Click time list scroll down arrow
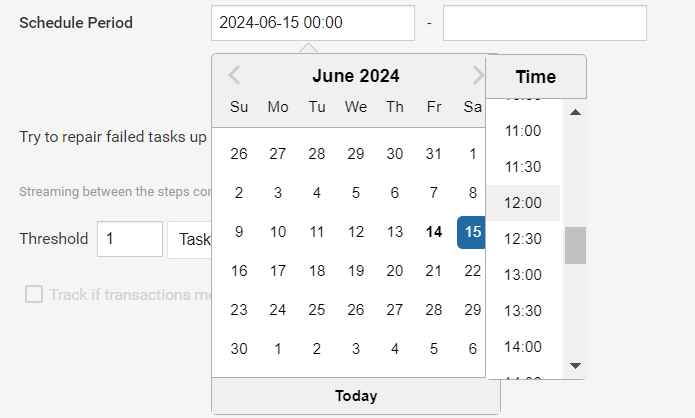This screenshot has width=695, height=418. 575,366
